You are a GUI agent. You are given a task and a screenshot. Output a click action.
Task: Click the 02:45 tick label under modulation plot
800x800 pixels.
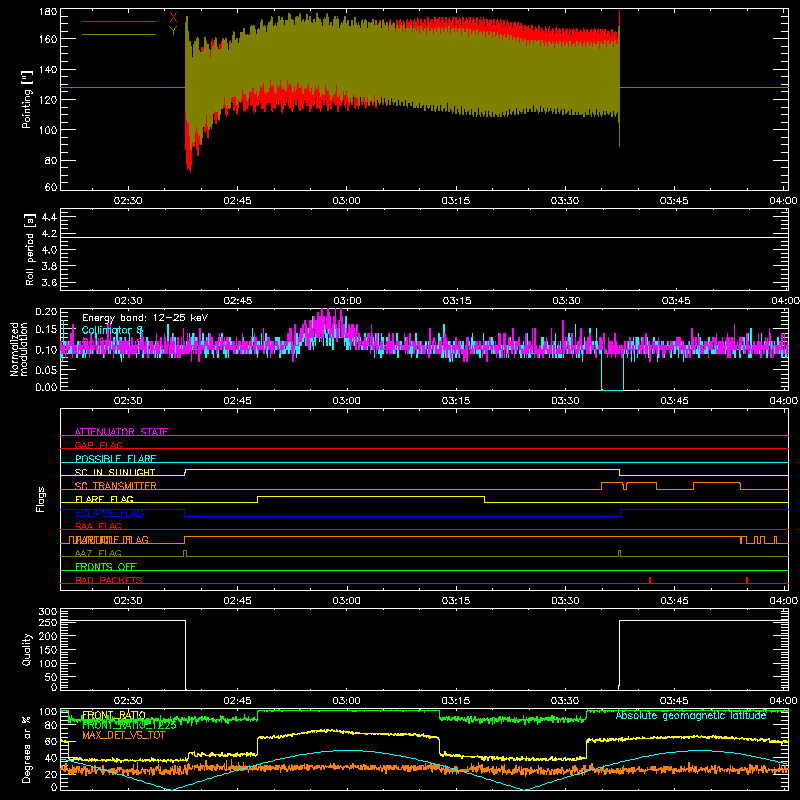pyautogui.click(x=237, y=401)
